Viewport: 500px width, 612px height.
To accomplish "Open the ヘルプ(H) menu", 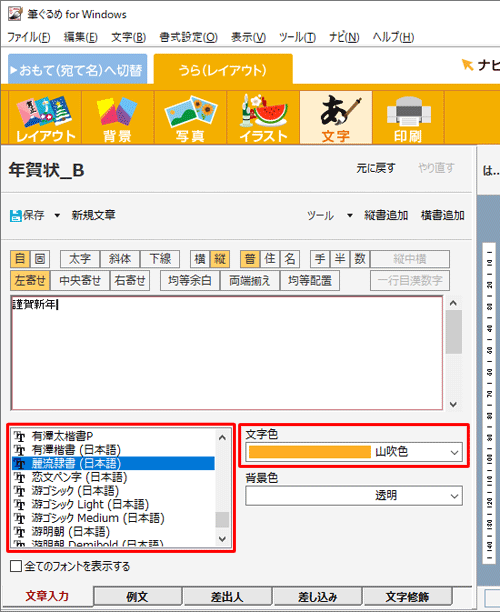I will [393, 37].
